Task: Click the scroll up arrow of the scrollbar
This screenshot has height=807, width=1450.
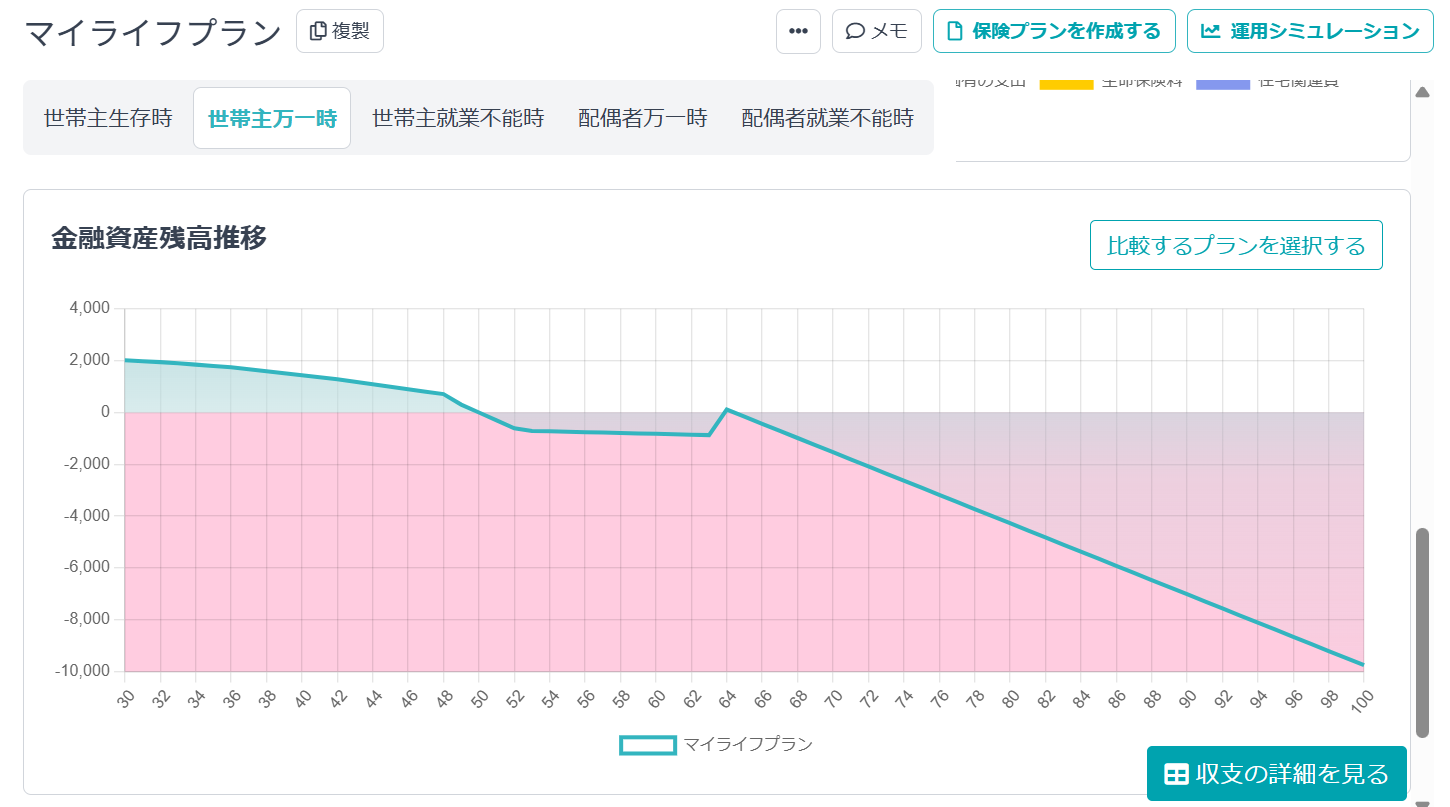Action: click(1422, 92)
